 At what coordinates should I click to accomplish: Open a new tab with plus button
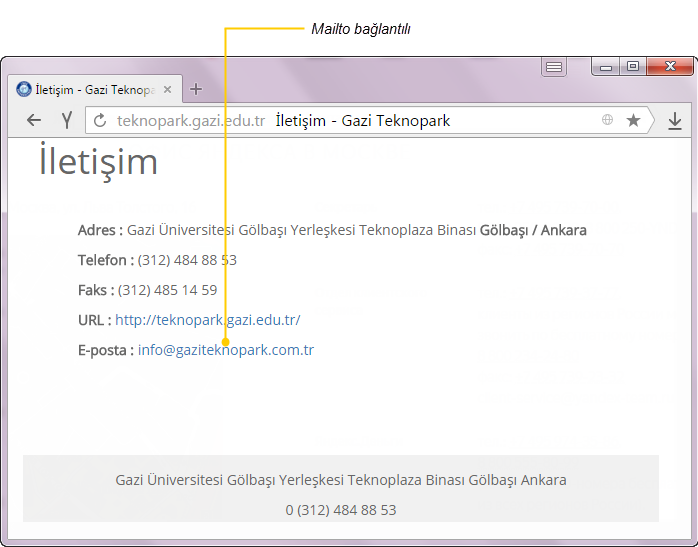(196, 89)
